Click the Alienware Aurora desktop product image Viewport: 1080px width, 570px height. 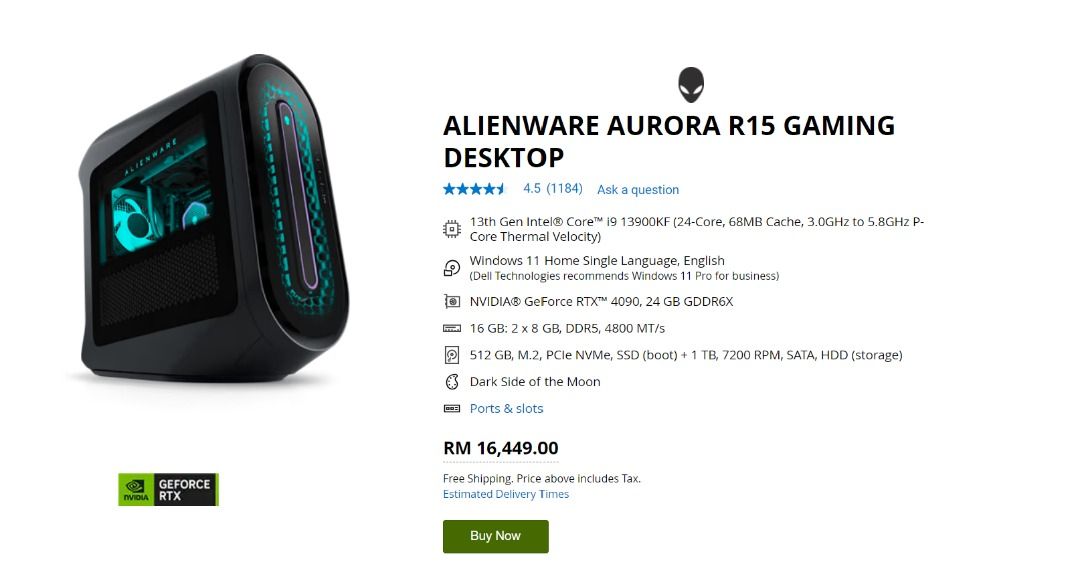coord(214,220)
